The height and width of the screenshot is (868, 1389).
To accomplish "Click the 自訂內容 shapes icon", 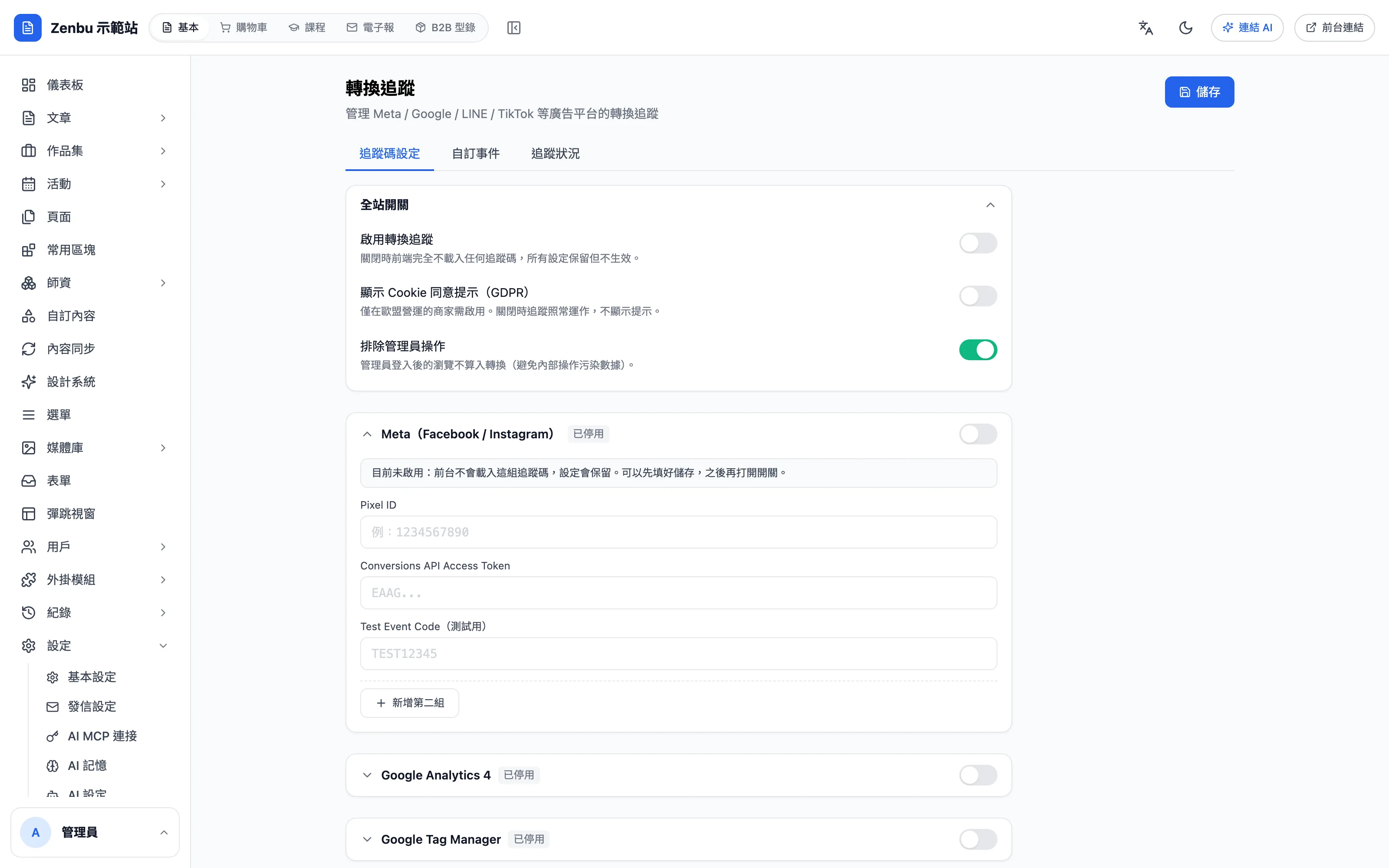I will 29,316.
